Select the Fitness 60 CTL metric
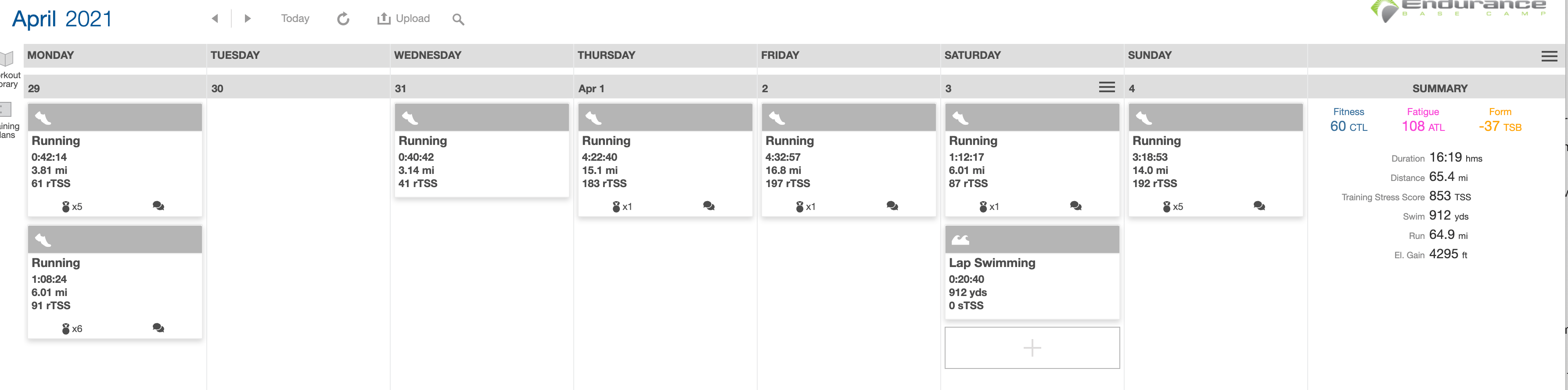Image resolution: width=1568 pixels, height=390 pixels. point(1348,120)
